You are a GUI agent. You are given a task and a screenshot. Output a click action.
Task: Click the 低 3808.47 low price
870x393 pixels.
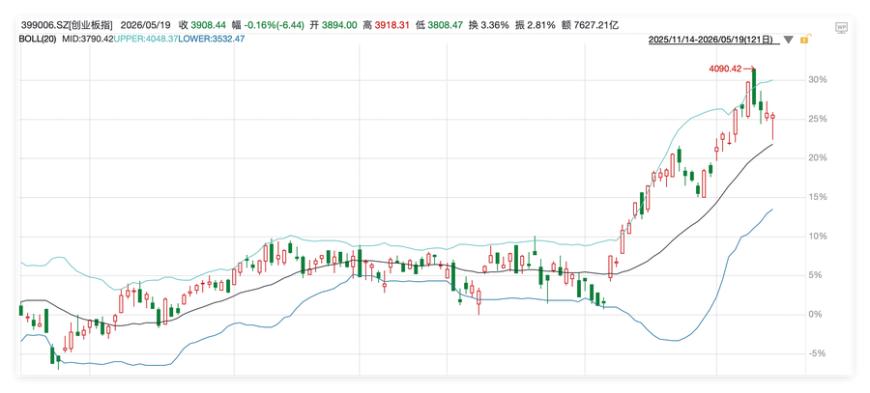[x=440, y=25]
